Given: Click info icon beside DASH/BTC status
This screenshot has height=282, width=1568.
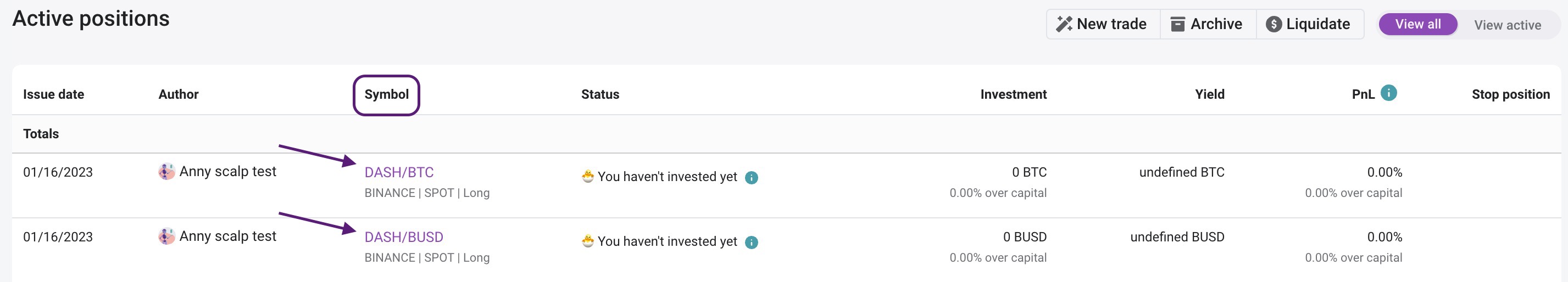Looking at the screenshot, I should coord(752,177).
